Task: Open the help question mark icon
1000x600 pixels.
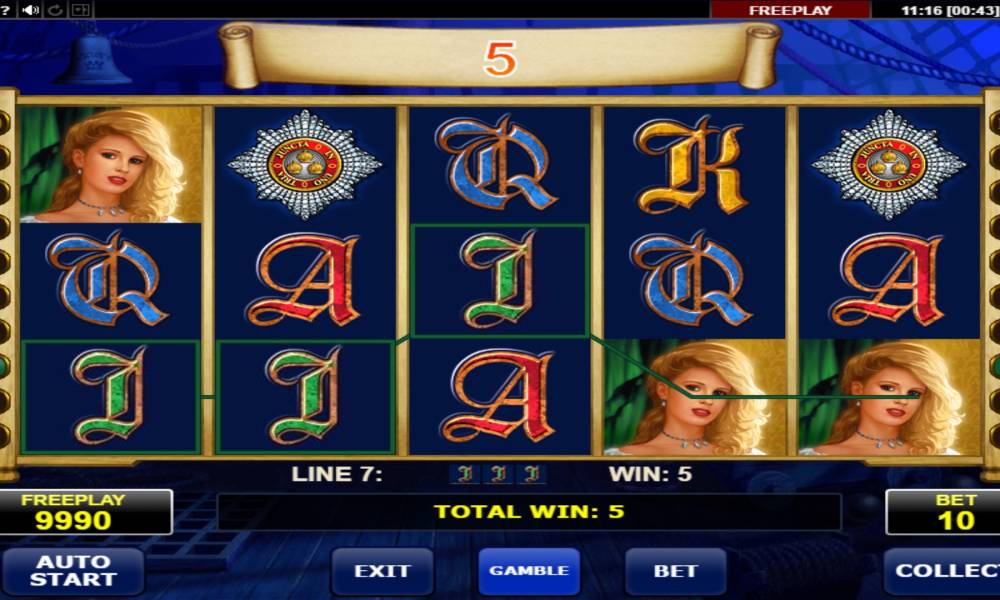Action: click(5, 10)
